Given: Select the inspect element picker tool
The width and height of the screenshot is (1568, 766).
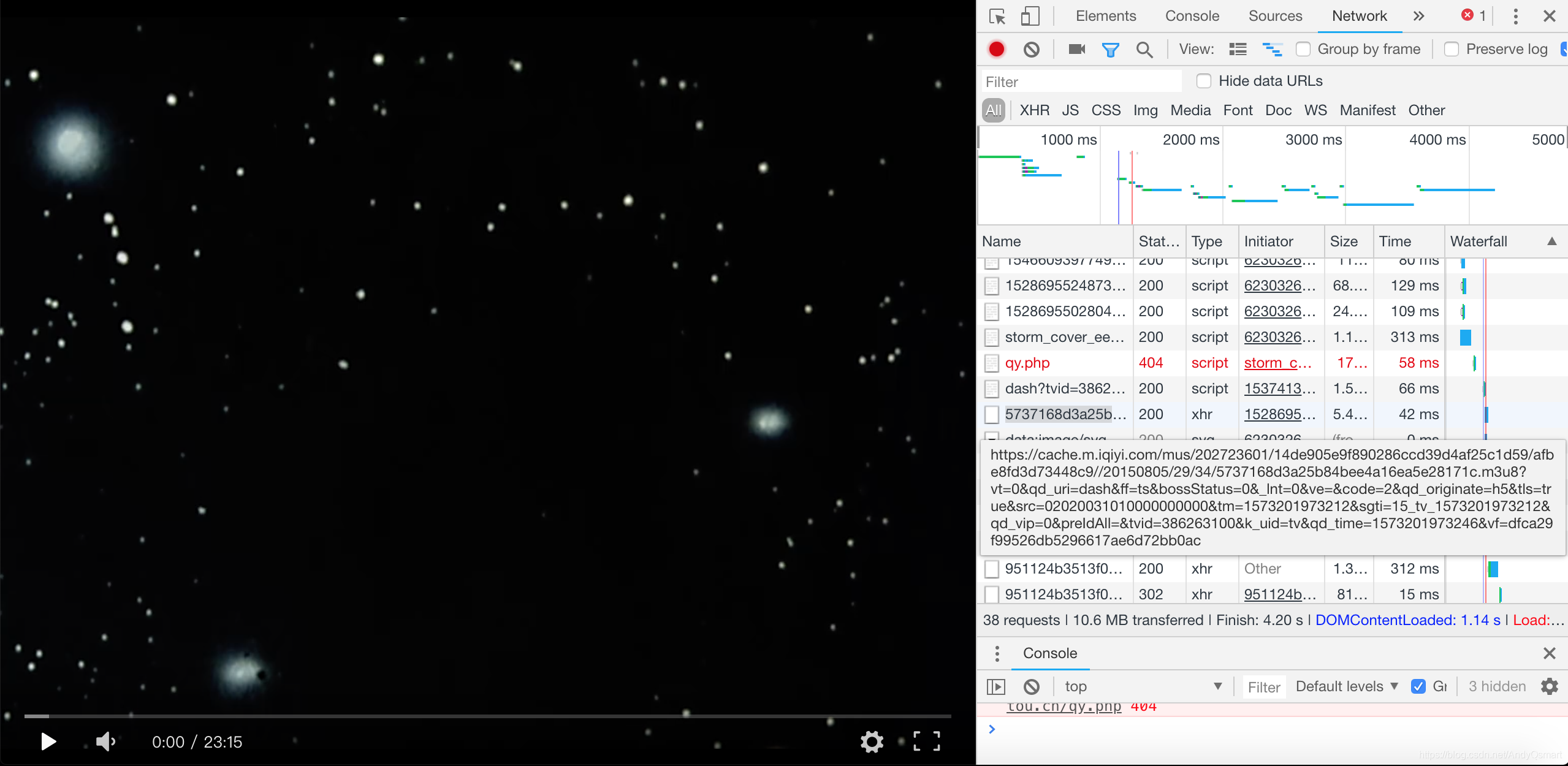Looking at the screenshot, I should 997,17.
